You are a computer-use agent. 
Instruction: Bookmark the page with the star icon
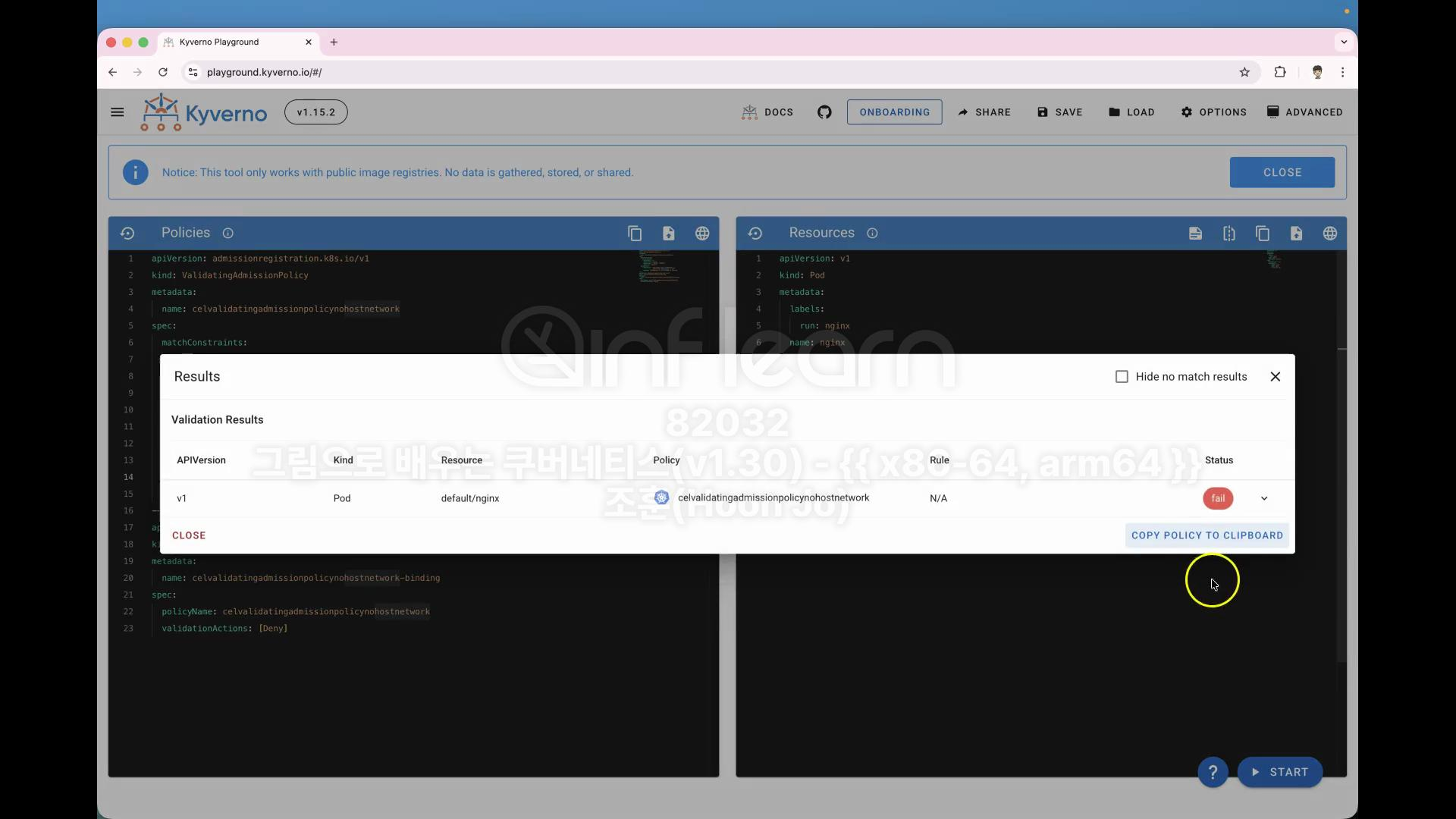pos(1244,72)
